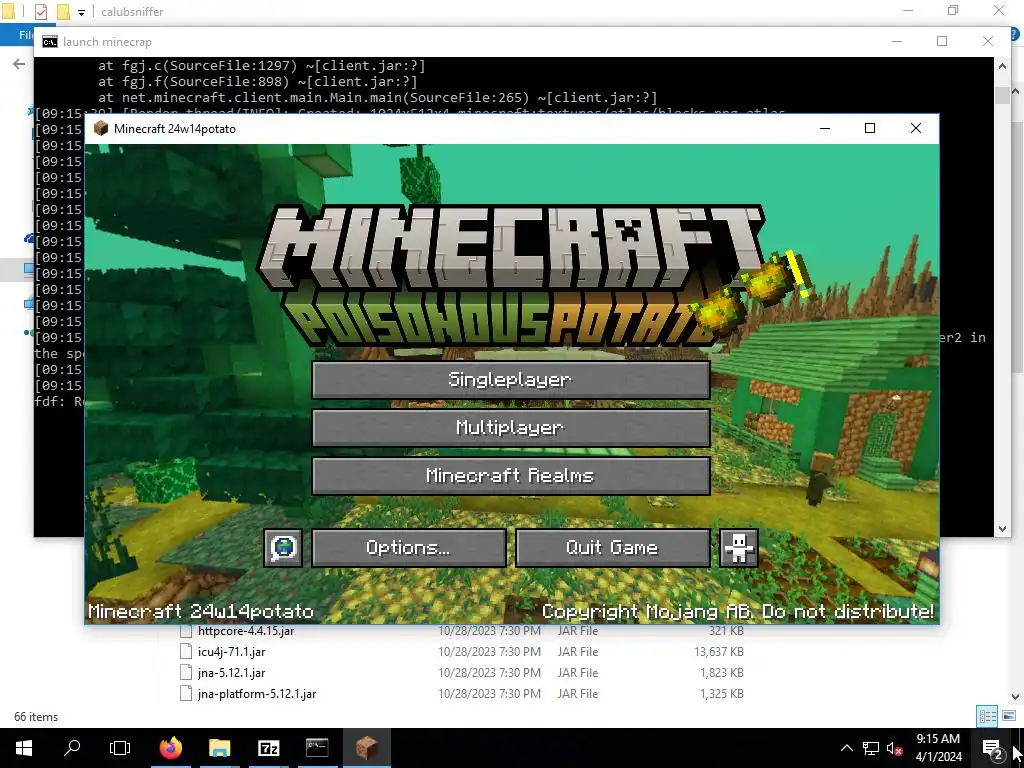The image size is (1024, 768).
Task: Start a Singleplayer game
Action: coord(511,380)
